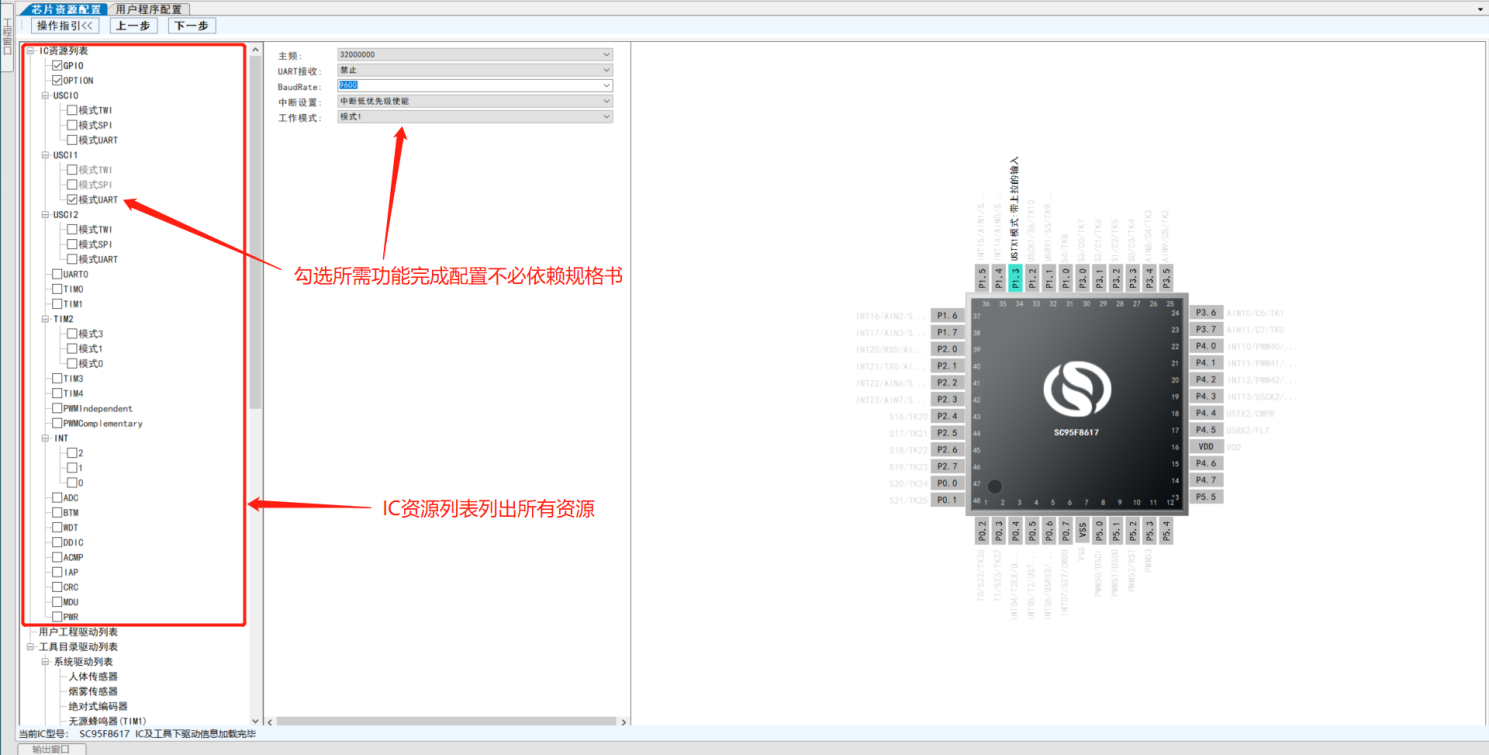Uncheck the GPIO resource checkbox
The image size is (1489, 755).
[x=57, y=65]
